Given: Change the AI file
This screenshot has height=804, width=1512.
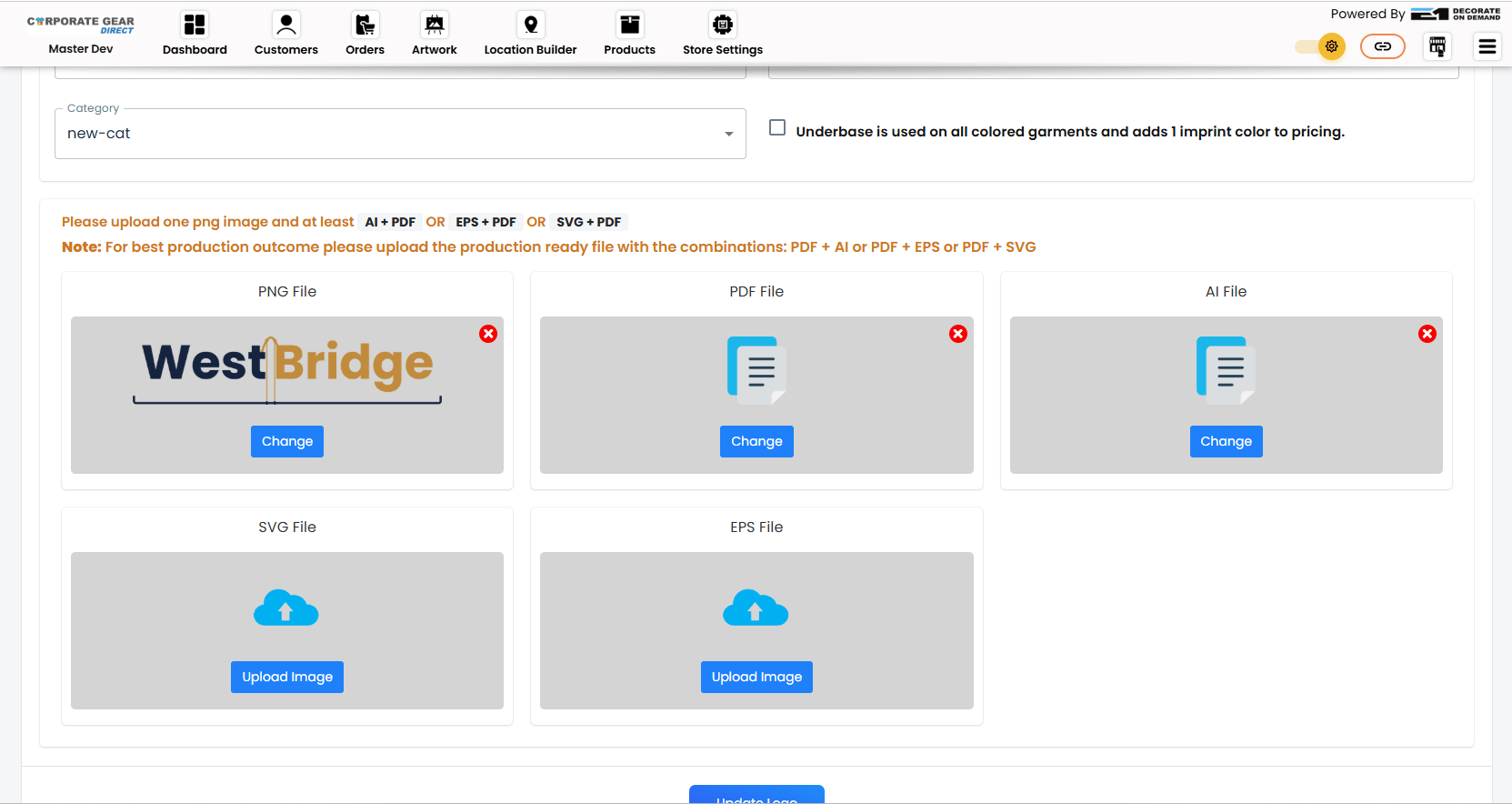Looking at the screenshot, I should [x=1226, y=441].
